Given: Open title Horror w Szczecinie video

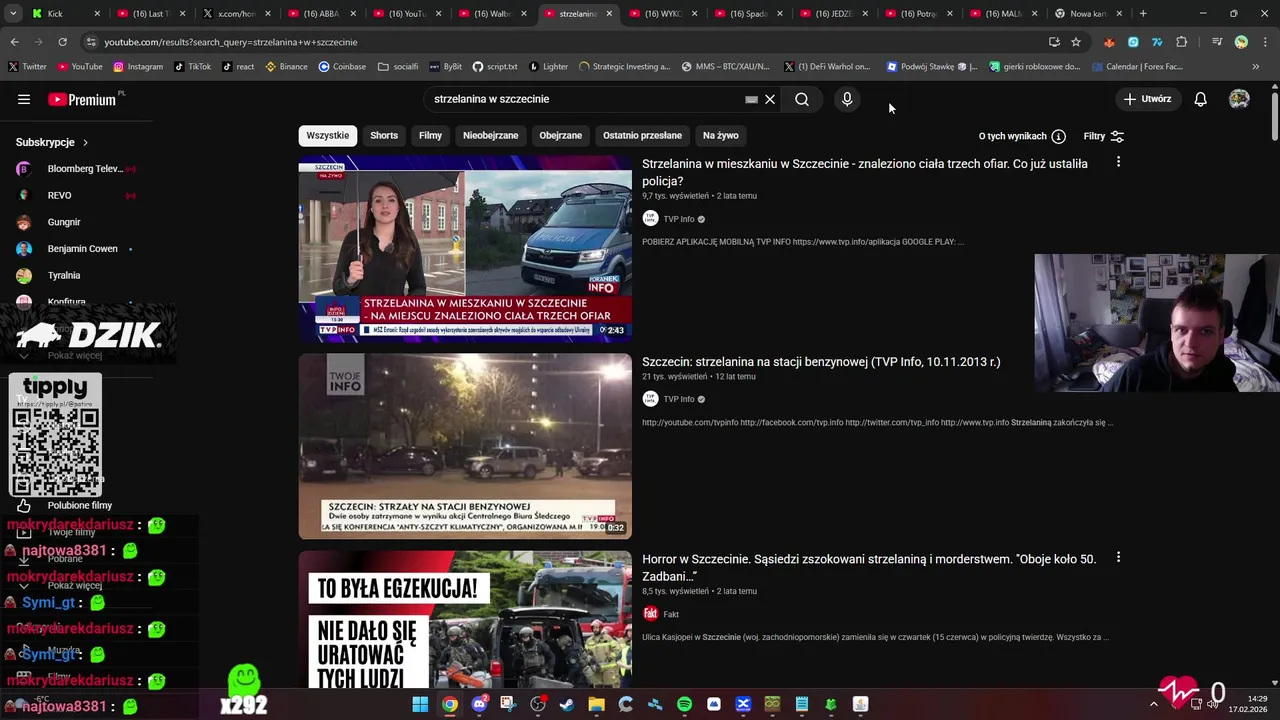Looking at the screenshot, I should (x=869, y=568).
